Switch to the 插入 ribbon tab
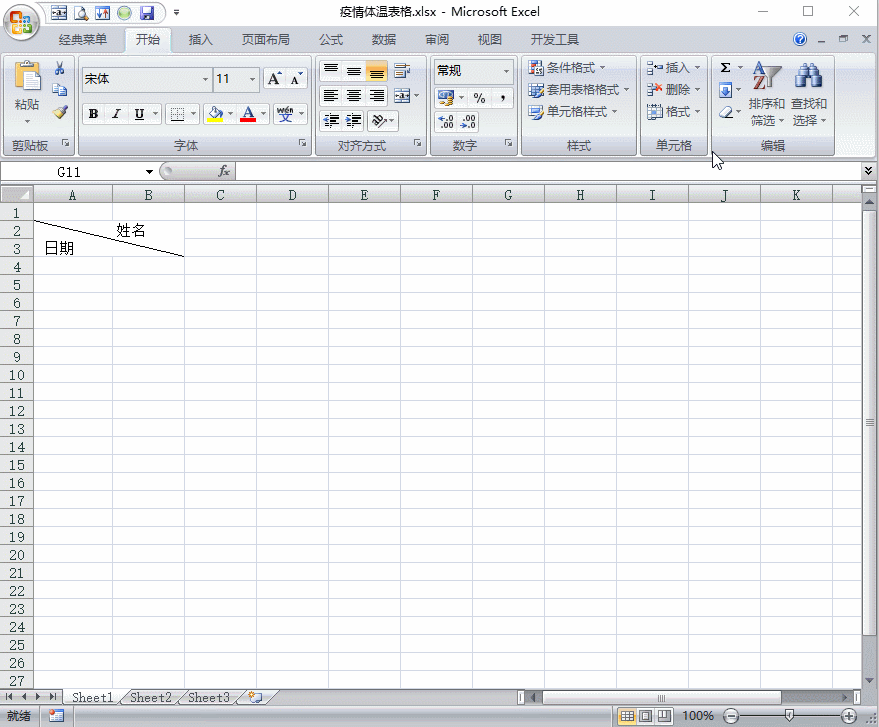 [x=200, y=39]
